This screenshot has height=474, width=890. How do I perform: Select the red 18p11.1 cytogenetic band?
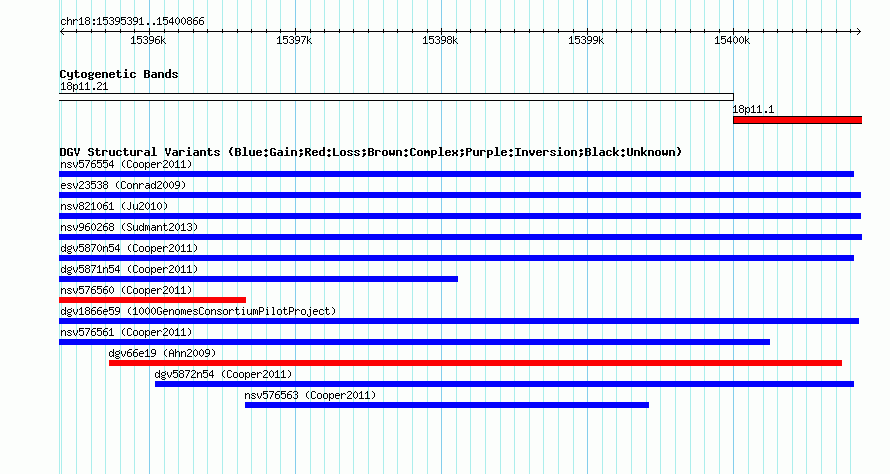797,120
